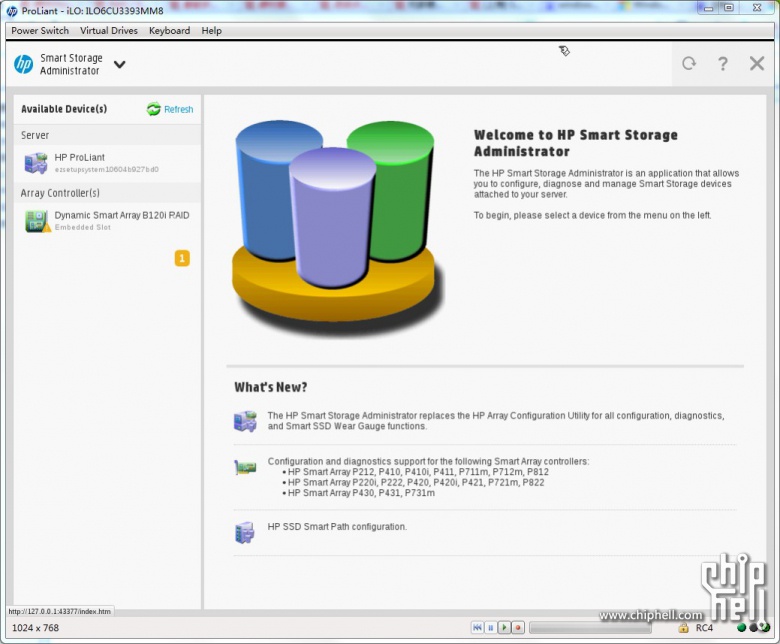Close Smart Storage Administrator with the X icon
780x644 pixels.
(x=757, y=63)
